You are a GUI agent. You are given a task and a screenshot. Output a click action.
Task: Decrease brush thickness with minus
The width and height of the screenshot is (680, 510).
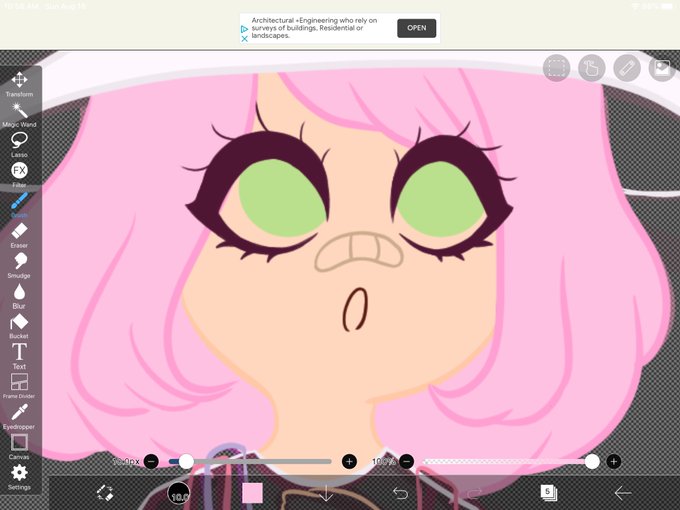[x=151, y=461]
